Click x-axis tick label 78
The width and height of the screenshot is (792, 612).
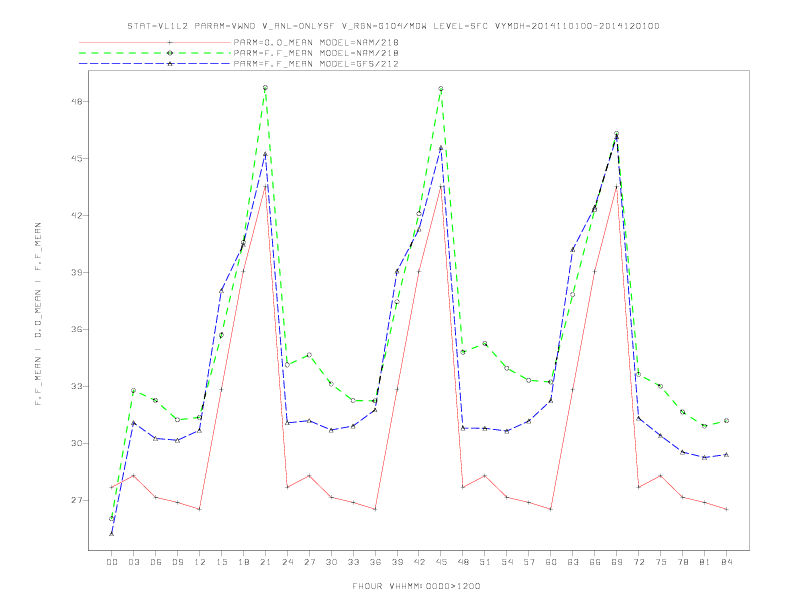point(682,562)
